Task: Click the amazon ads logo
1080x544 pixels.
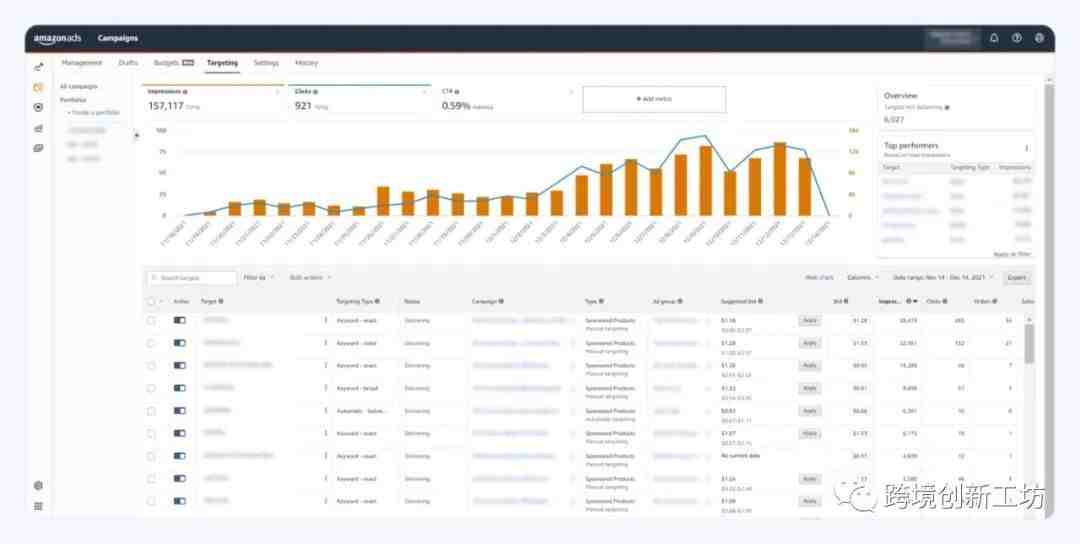Action: point(57,39)
